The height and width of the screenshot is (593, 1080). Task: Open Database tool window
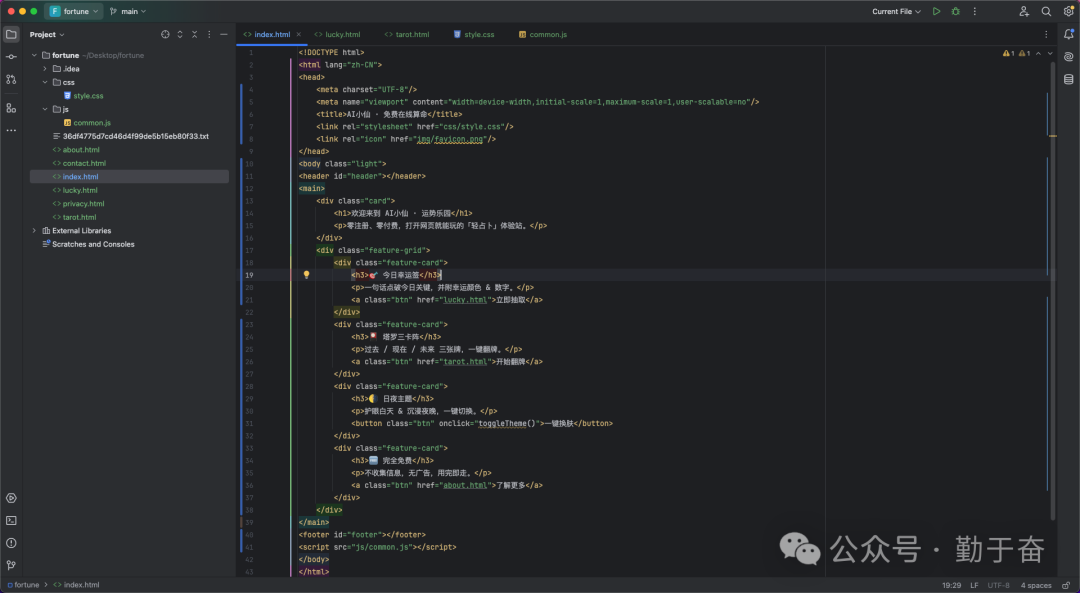point(1069,79)
